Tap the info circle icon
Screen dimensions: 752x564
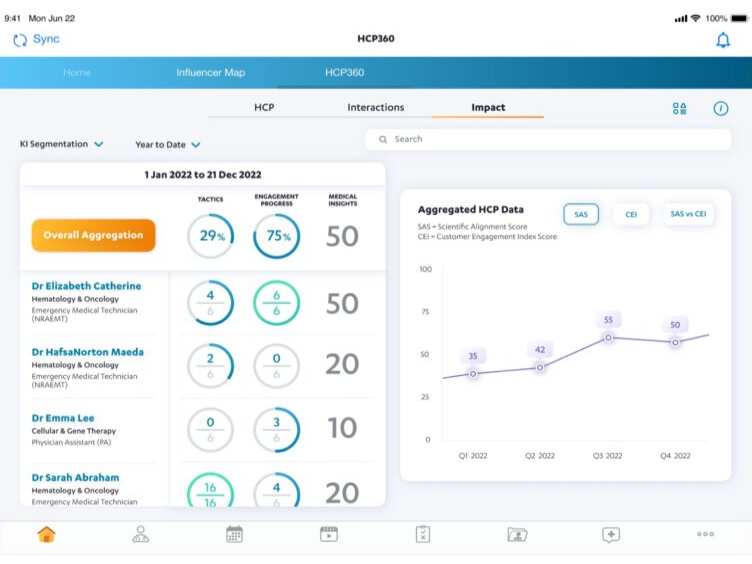click(x=720, y=108)
